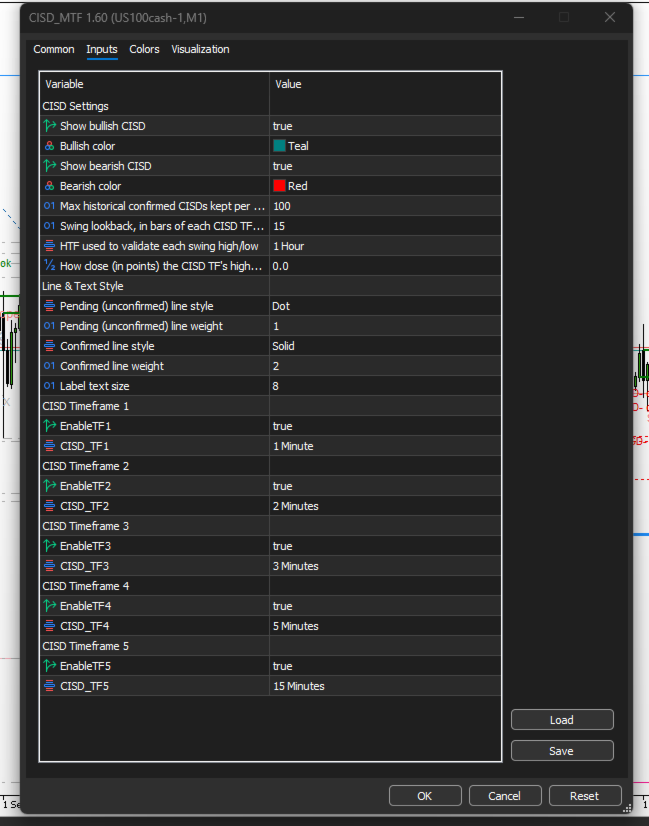Open the CISD_TF2 timeframe value 2 Minutes
649x826 pixels.
(x=385, y=506)
